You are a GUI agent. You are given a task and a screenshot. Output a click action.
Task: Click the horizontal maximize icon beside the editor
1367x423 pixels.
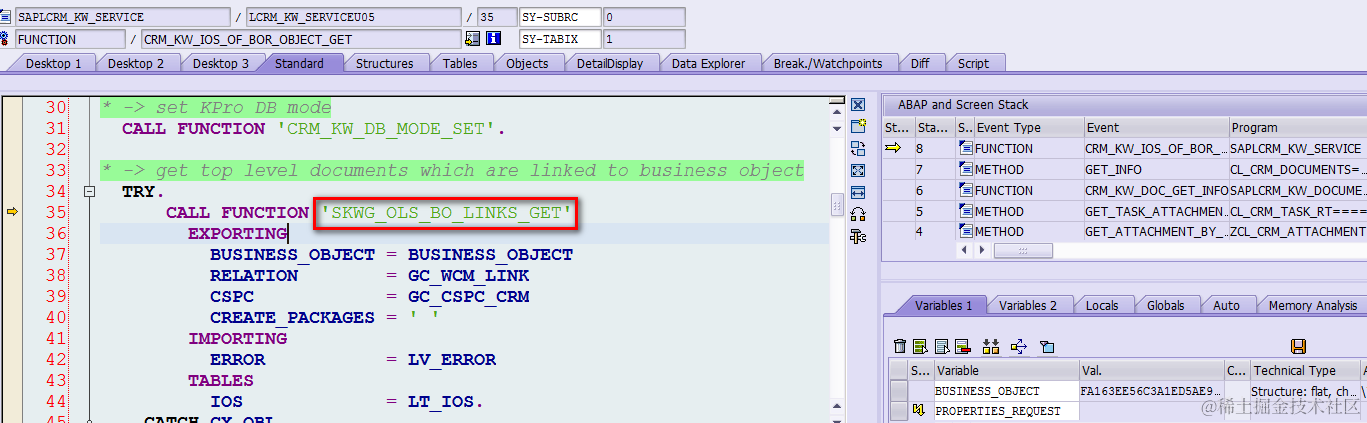click(x=857, y=192)
